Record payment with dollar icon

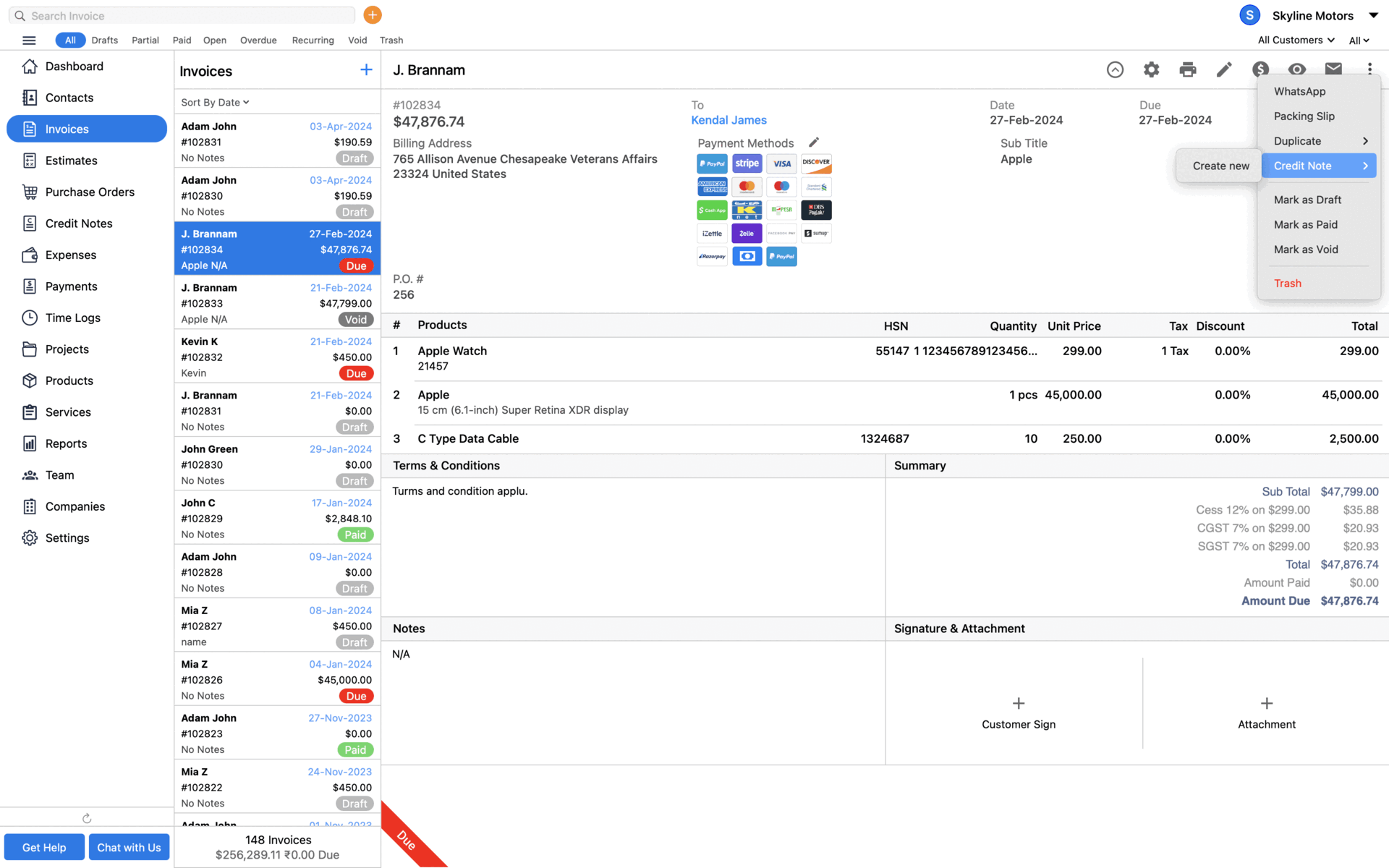click(1260, 69)
